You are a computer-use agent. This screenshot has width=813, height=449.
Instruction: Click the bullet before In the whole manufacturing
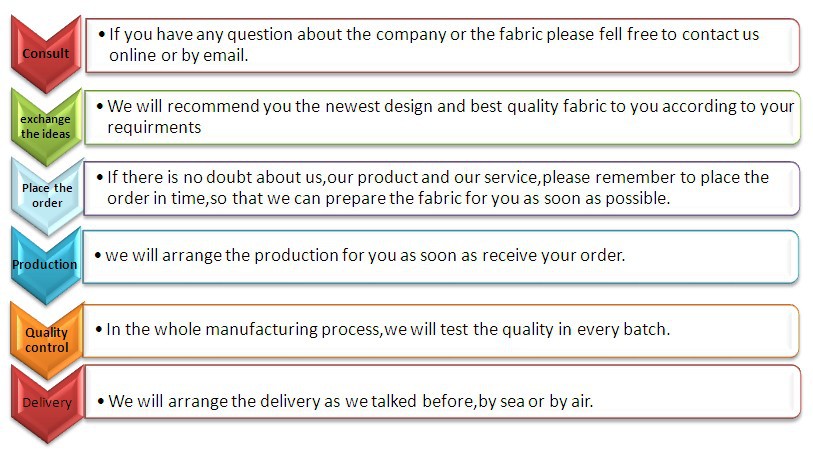[99, 329]
